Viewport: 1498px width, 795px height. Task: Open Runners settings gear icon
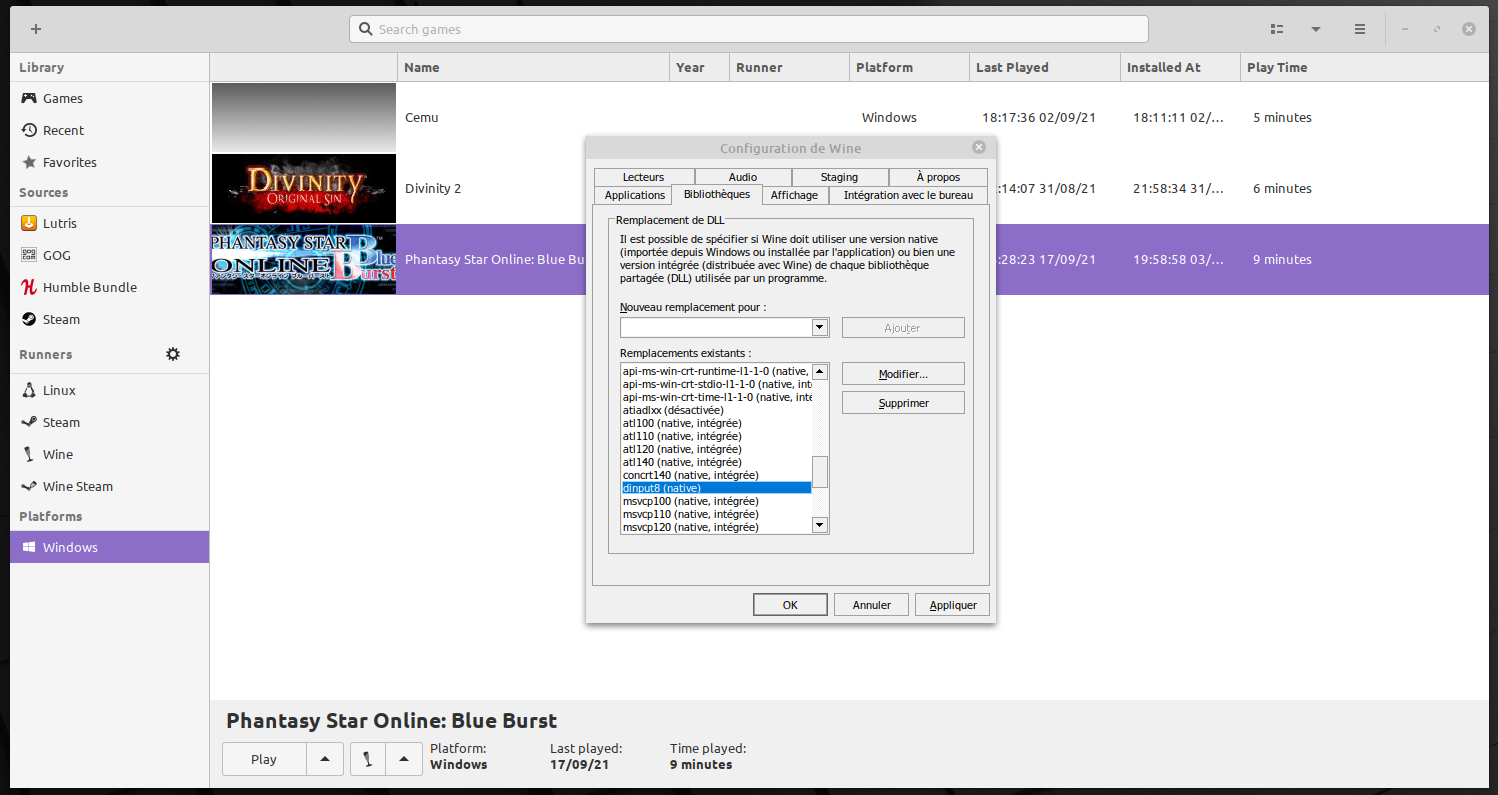(x=173, y=354)
